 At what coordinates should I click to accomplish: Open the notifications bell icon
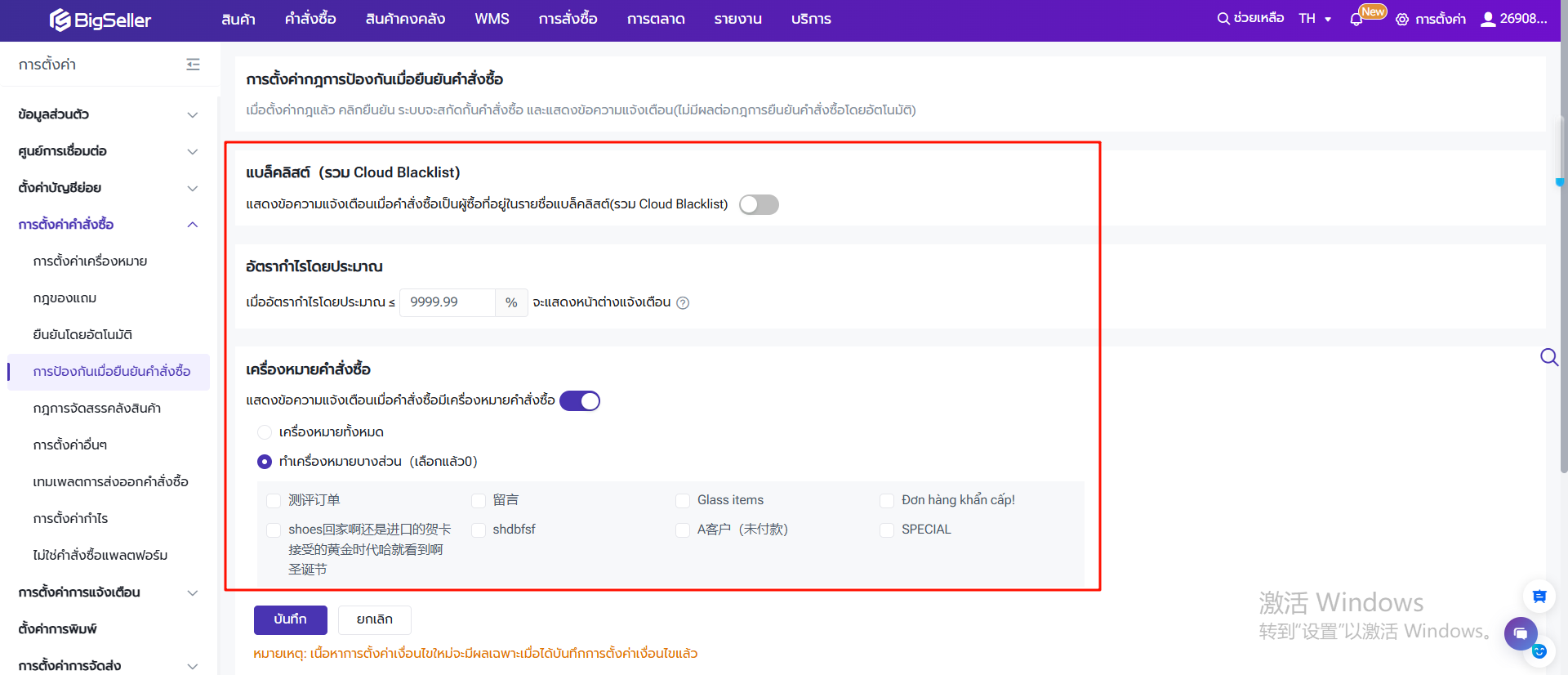click(1356, 20)
